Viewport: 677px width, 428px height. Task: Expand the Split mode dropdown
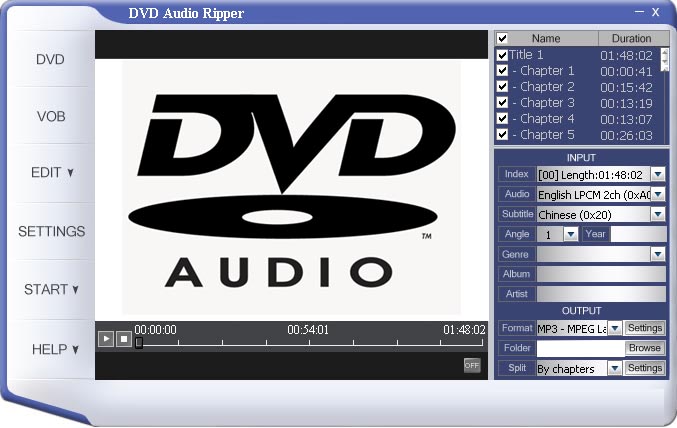(x=615, y=368)
